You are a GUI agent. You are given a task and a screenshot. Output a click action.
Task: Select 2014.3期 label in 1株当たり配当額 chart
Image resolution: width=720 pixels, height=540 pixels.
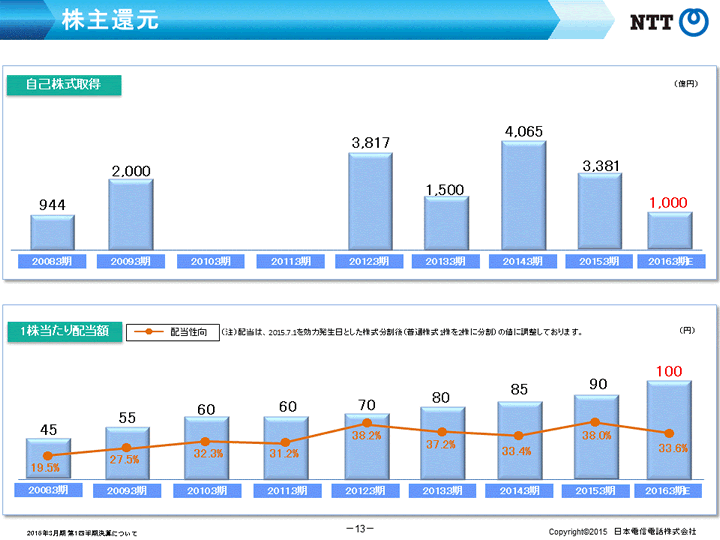pos(520,491)
